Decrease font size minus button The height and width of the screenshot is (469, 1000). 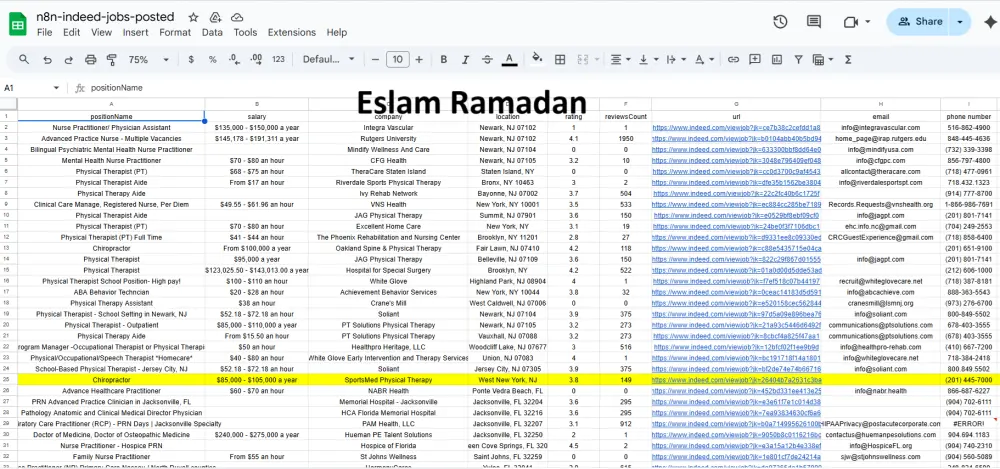point(375,59)
